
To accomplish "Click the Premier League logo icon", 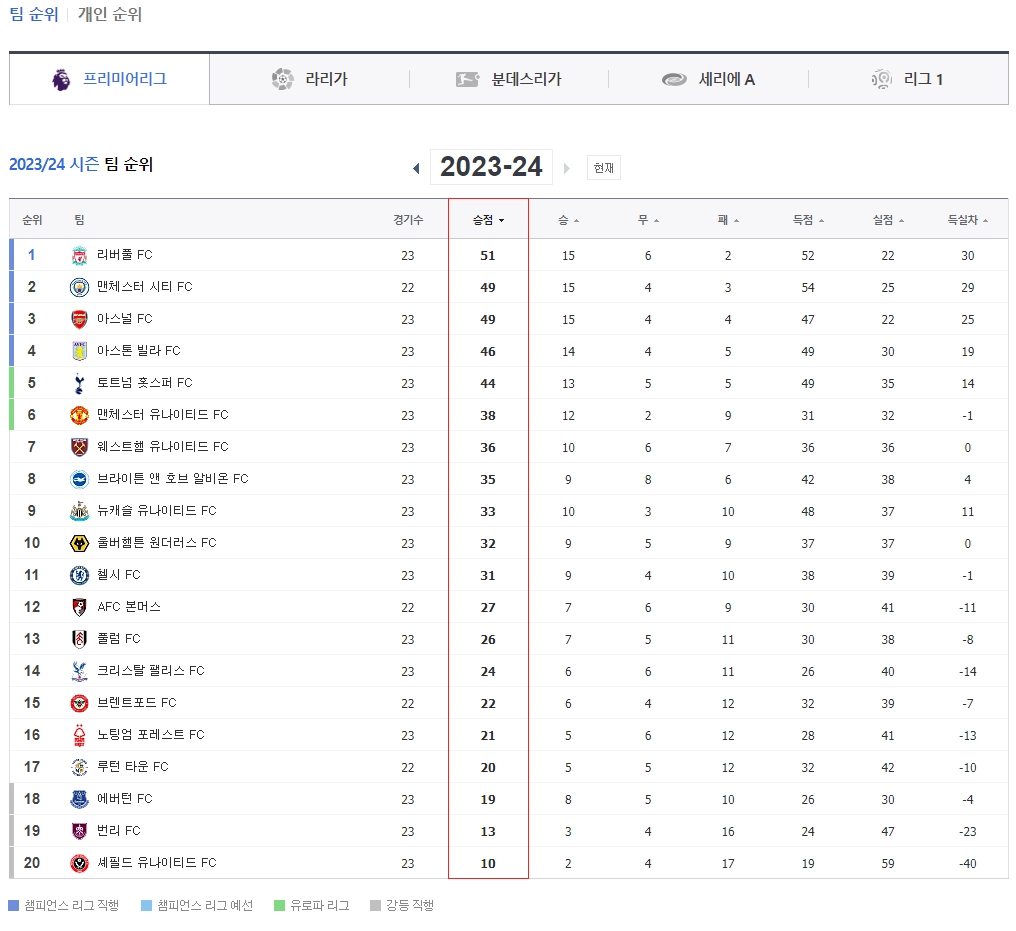I will point(61,80).
